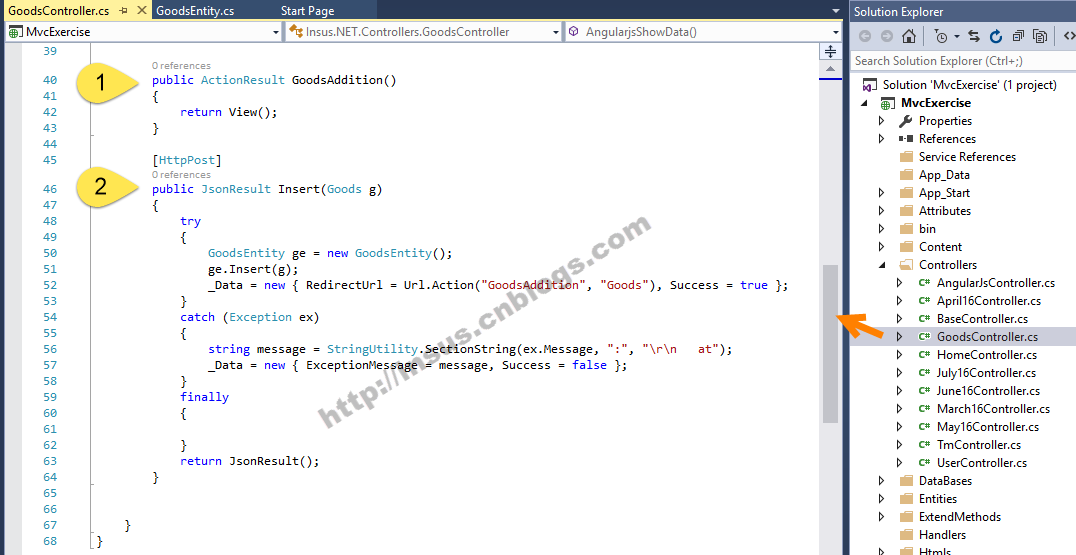Viewport: 1076px width, 555px height.
Task: Refresh Solution Explorer
Action: (x=996, y=36)
